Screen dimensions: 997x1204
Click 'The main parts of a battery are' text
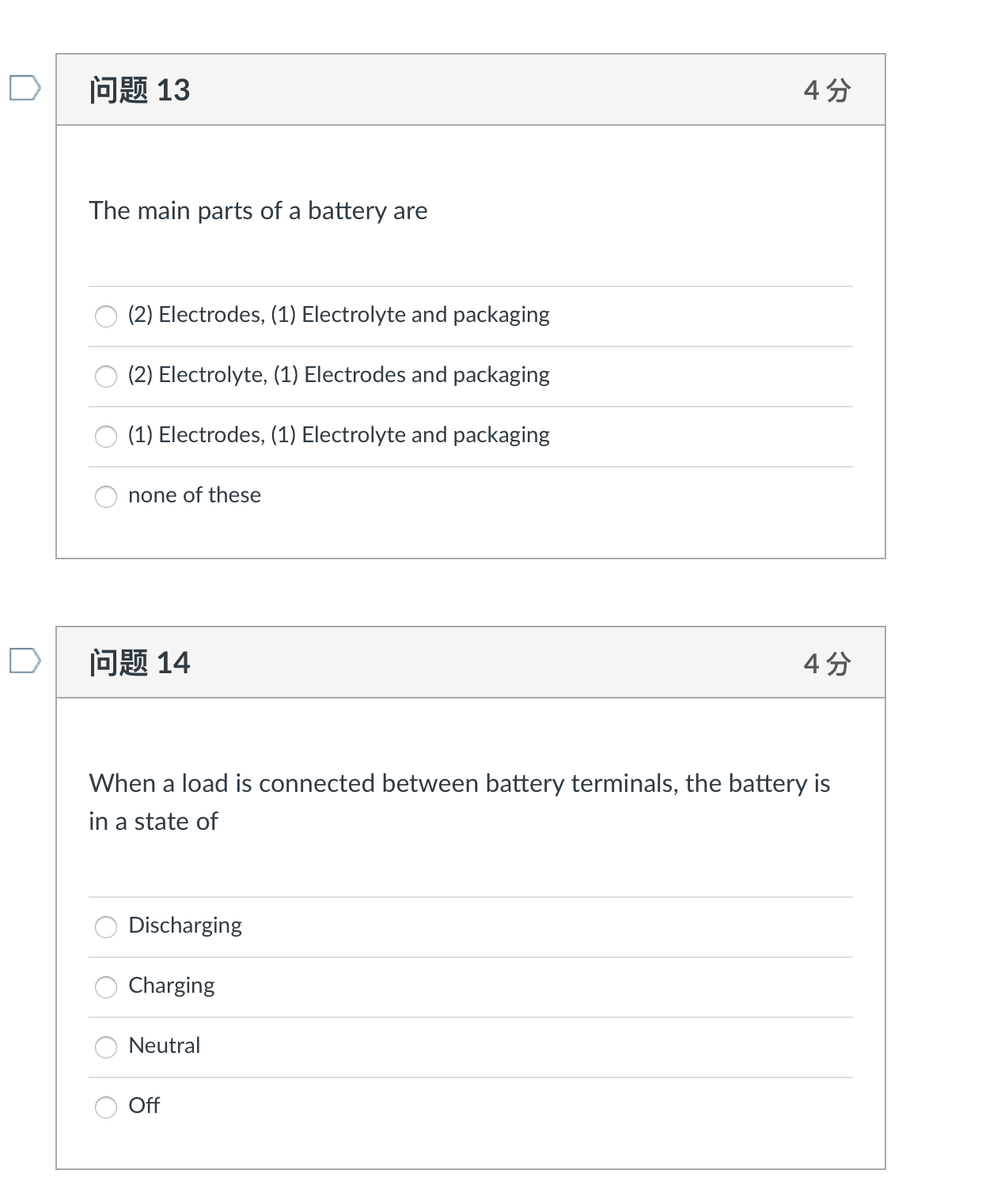point(258,210)
